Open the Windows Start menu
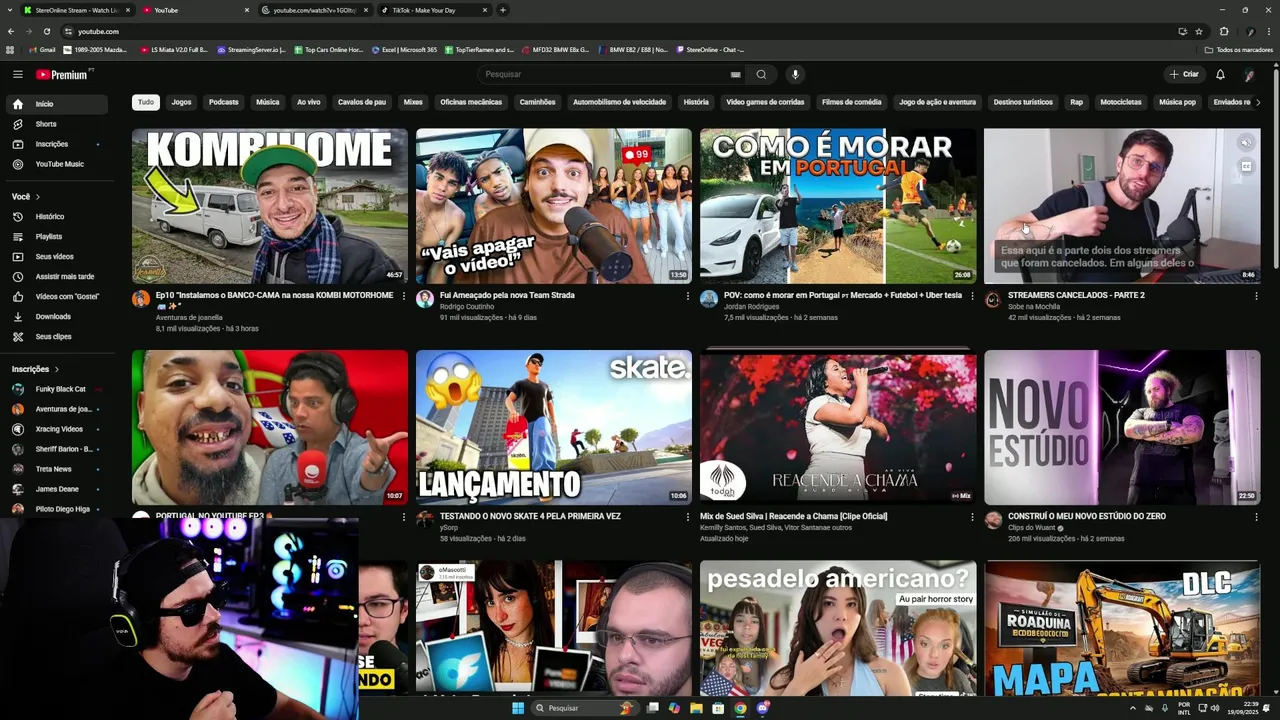The image size is (1280, 720). 518,708
